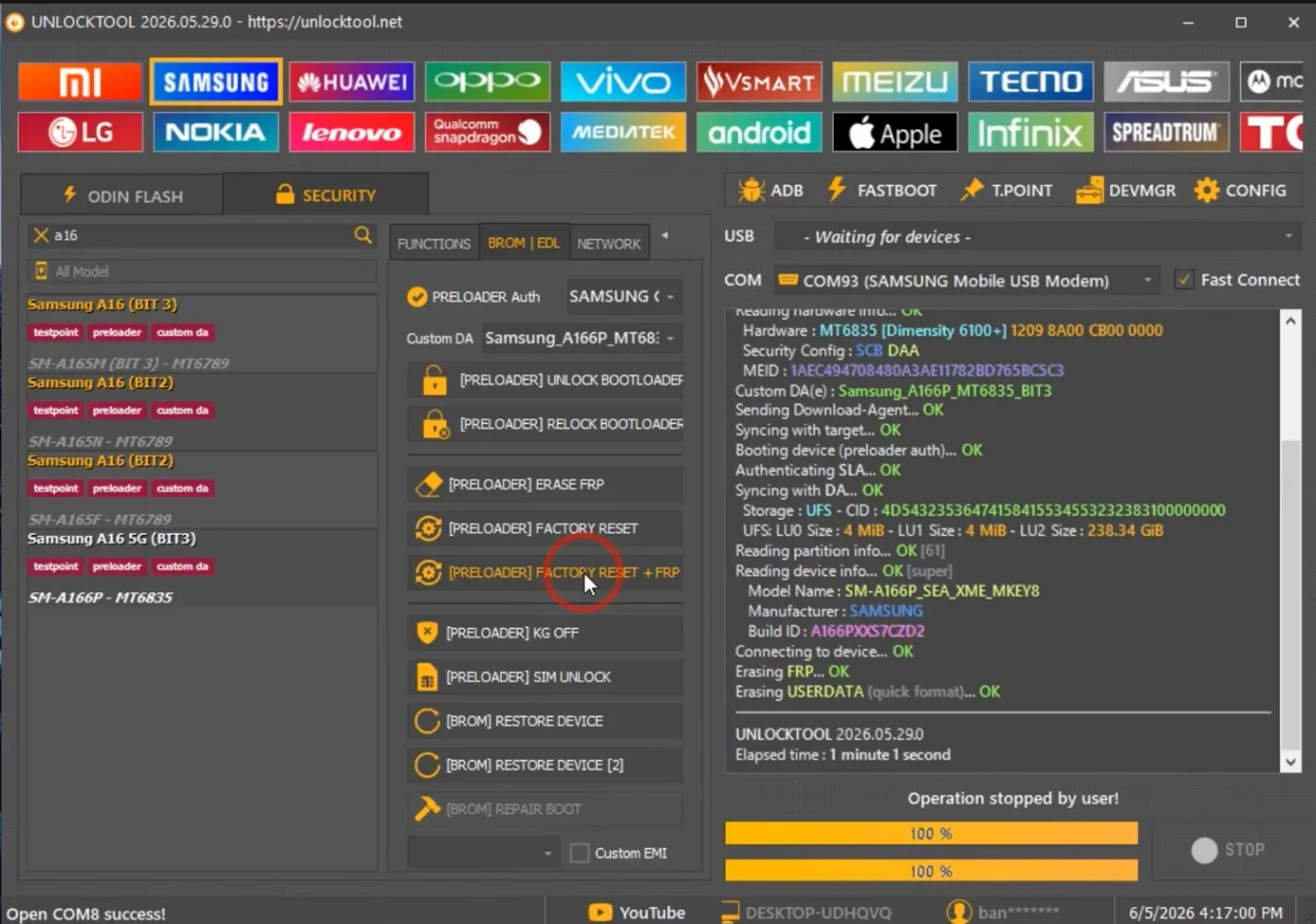Choose the ASUS brand tile
The width and height of the screenshot is (1316, 924).
(x=1167, y=82)
